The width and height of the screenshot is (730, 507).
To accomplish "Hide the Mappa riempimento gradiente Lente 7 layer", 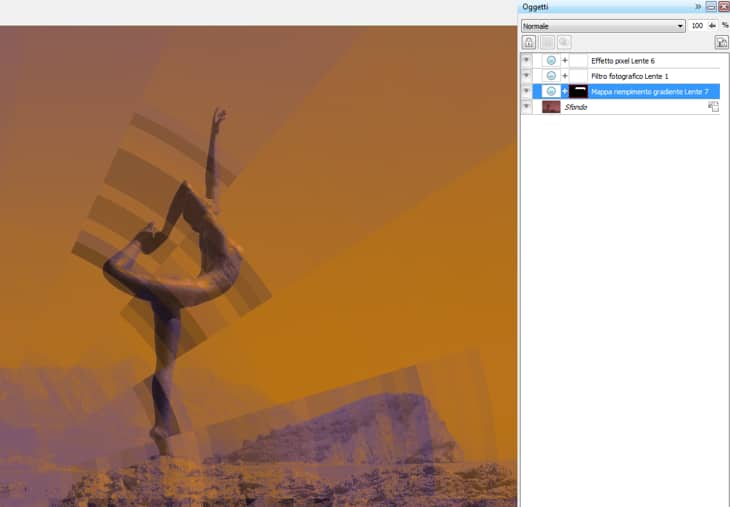I will click(527, 91).
